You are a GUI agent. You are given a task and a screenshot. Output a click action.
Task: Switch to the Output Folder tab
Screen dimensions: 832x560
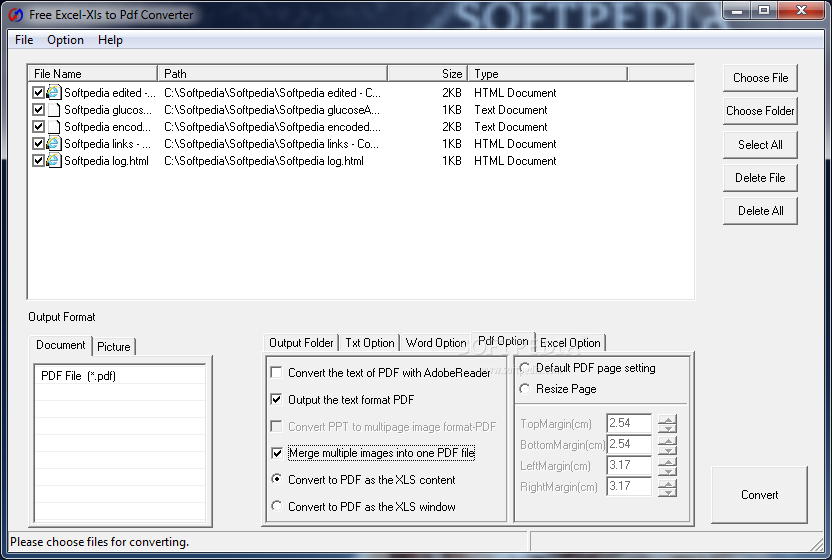click(x=301, y=343)
